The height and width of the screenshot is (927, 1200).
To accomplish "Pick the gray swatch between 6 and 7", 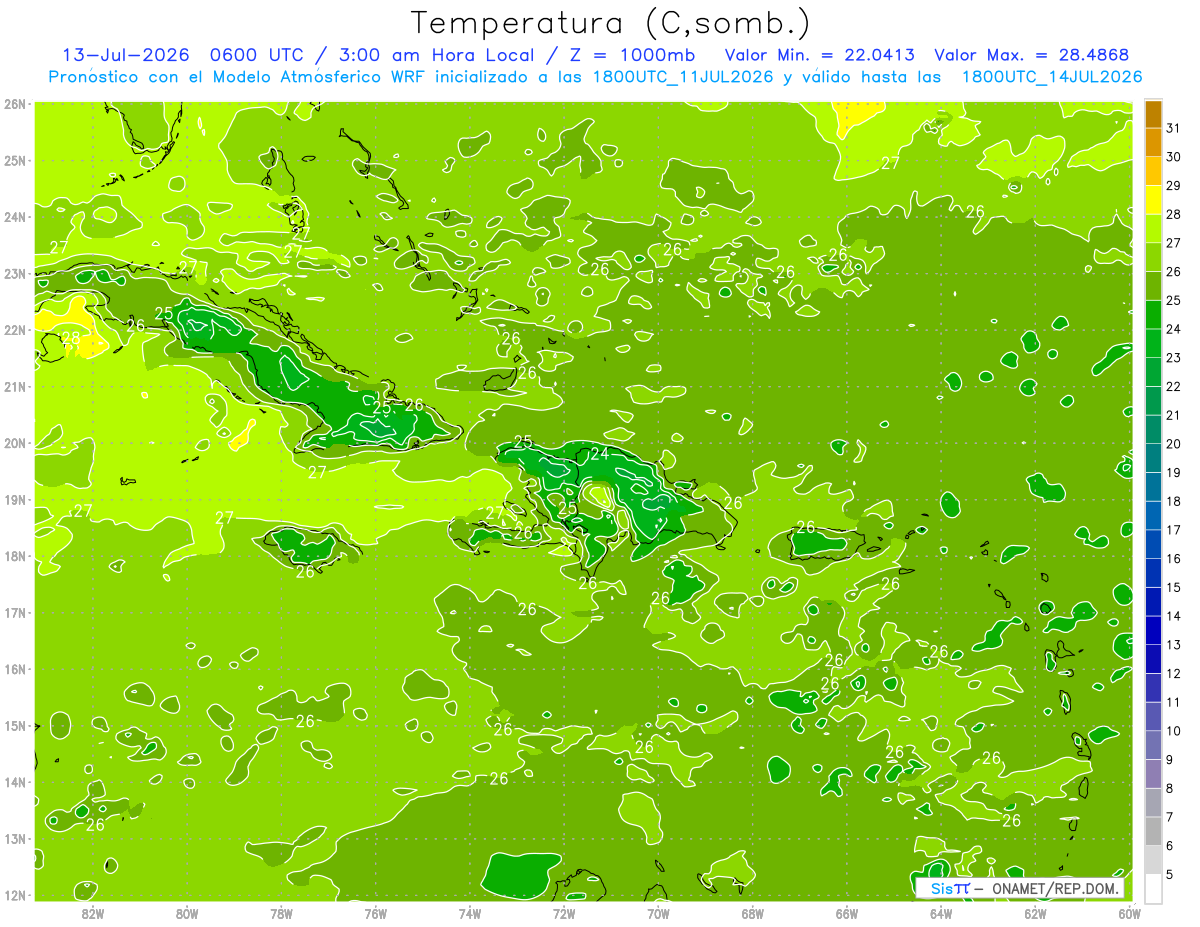I will click(x=1153, y=831).
